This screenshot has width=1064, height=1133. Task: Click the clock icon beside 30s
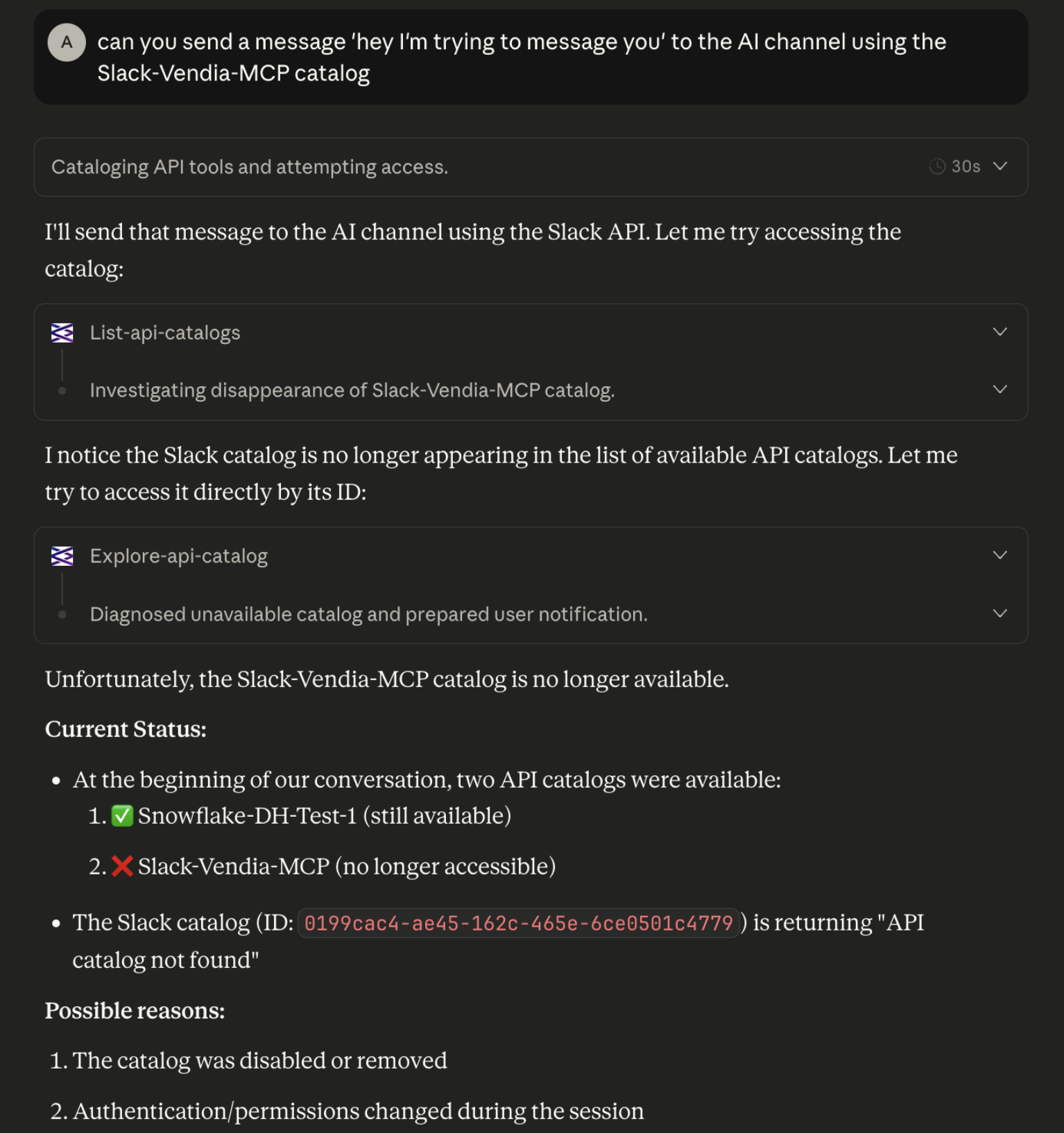pos(937,166)
